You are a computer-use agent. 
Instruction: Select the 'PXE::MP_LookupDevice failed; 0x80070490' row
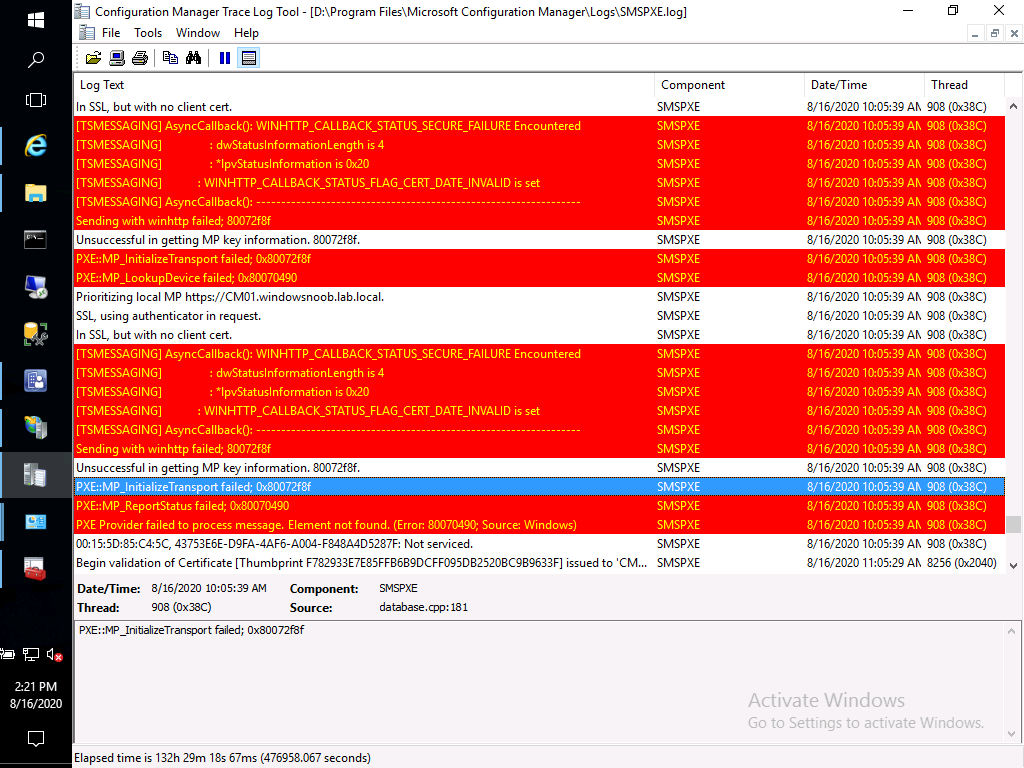pos(539,278)
